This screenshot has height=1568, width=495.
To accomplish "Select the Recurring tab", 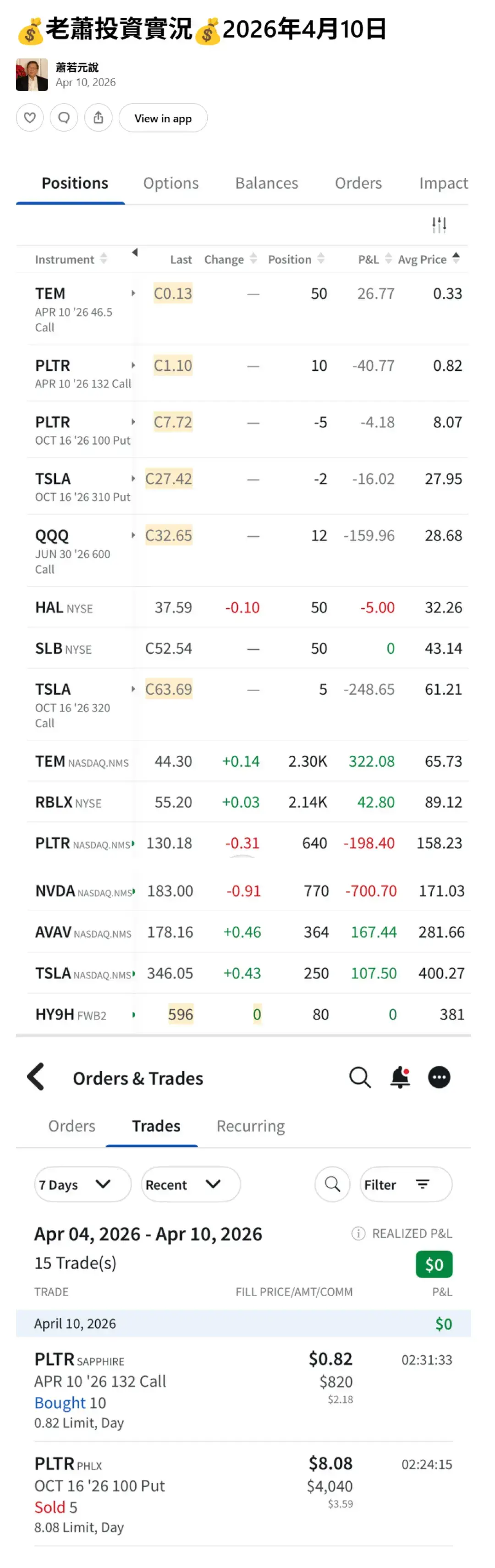I will [250, 1126].
